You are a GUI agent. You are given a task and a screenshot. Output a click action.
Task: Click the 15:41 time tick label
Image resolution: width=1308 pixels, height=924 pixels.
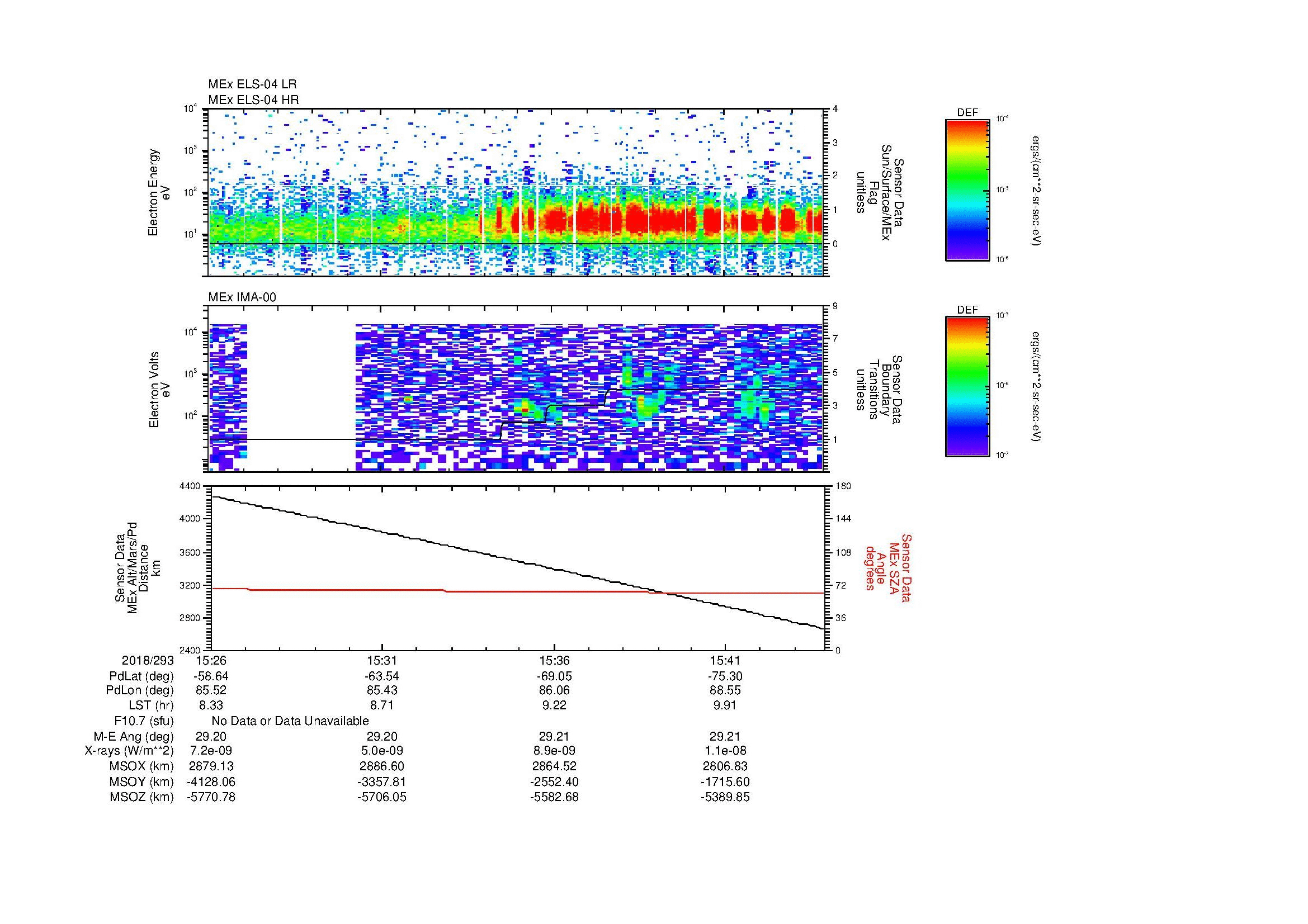click(725, 661)
